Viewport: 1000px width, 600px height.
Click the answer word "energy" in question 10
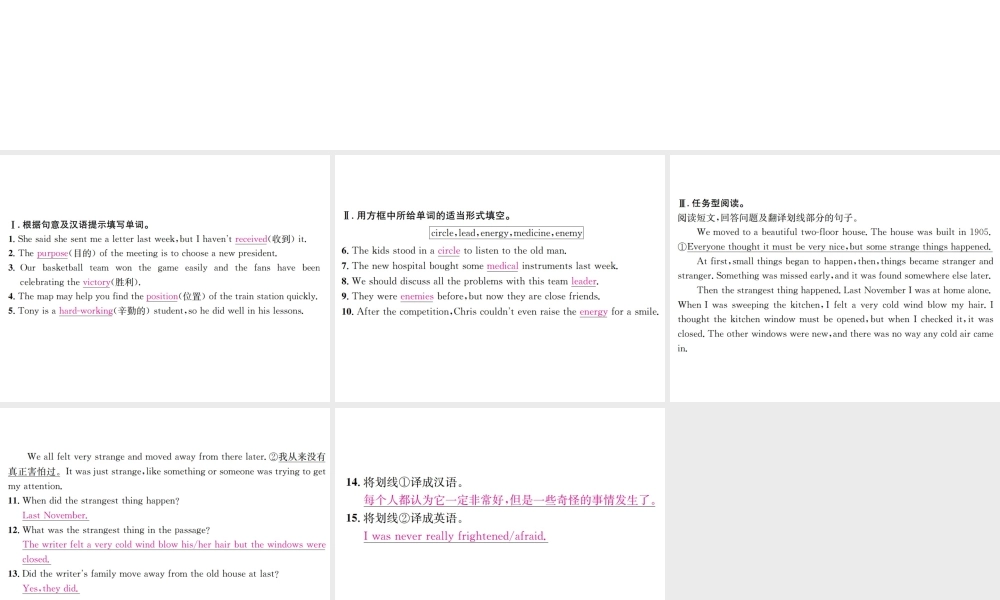coord(594,312)
